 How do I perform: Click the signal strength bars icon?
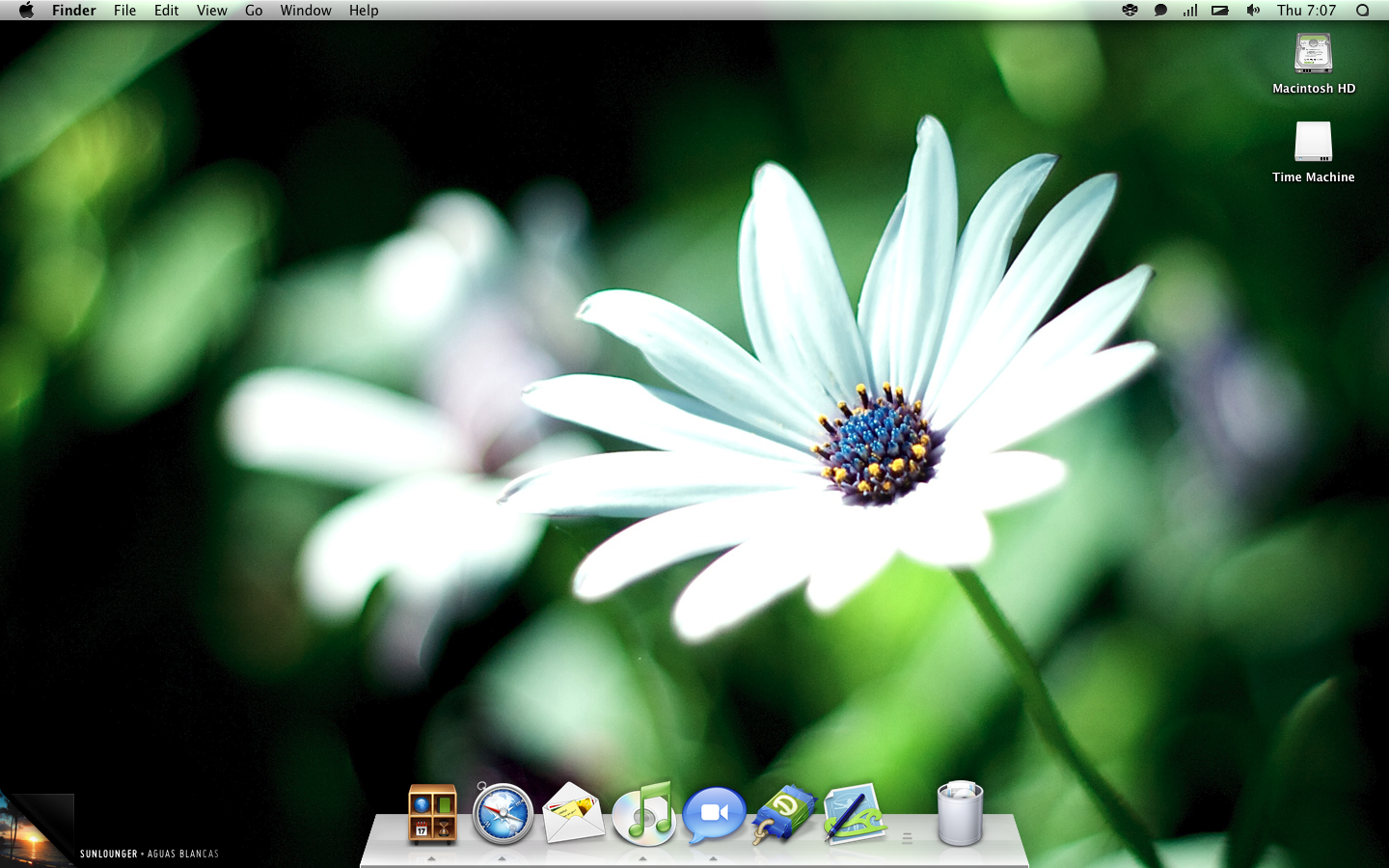1190,11
